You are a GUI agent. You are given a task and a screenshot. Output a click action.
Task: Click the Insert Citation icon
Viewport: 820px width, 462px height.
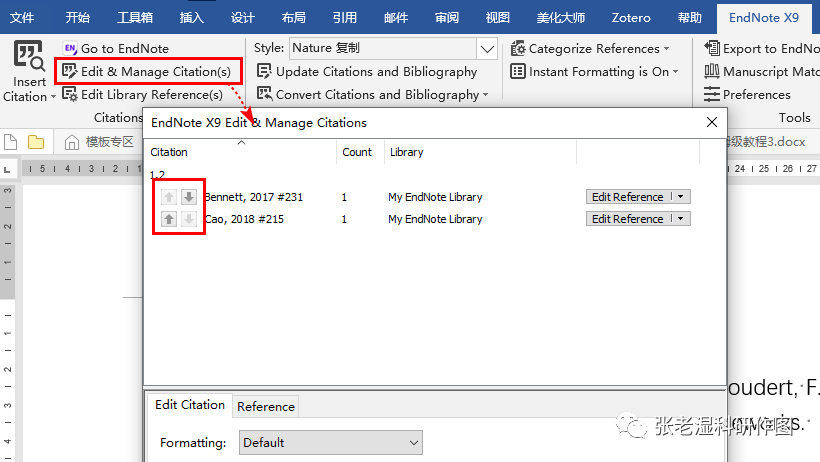(x=29, y=55)
